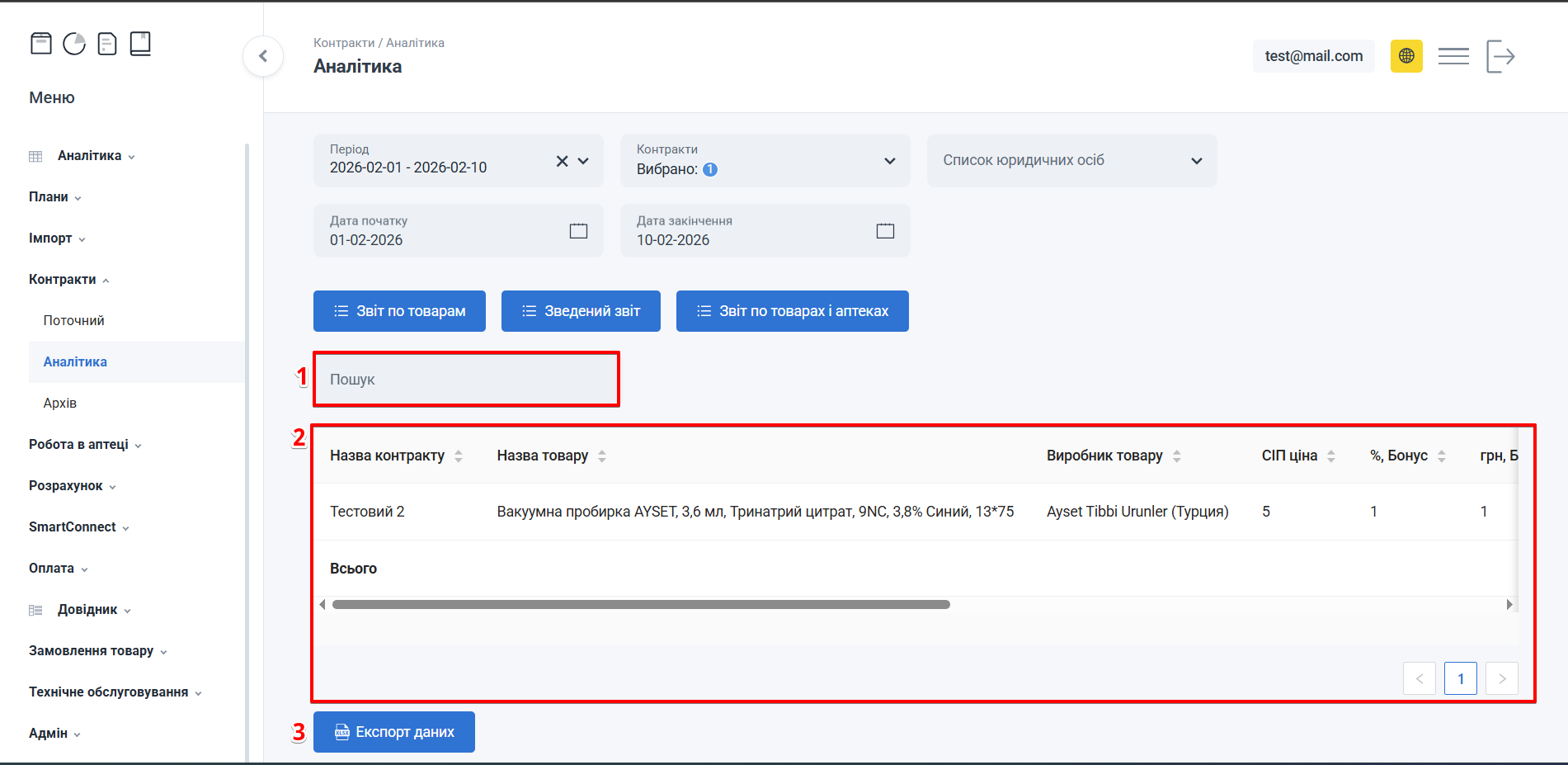
Task: Click the Зведений звіт button
Action: (x=581, y=311)
